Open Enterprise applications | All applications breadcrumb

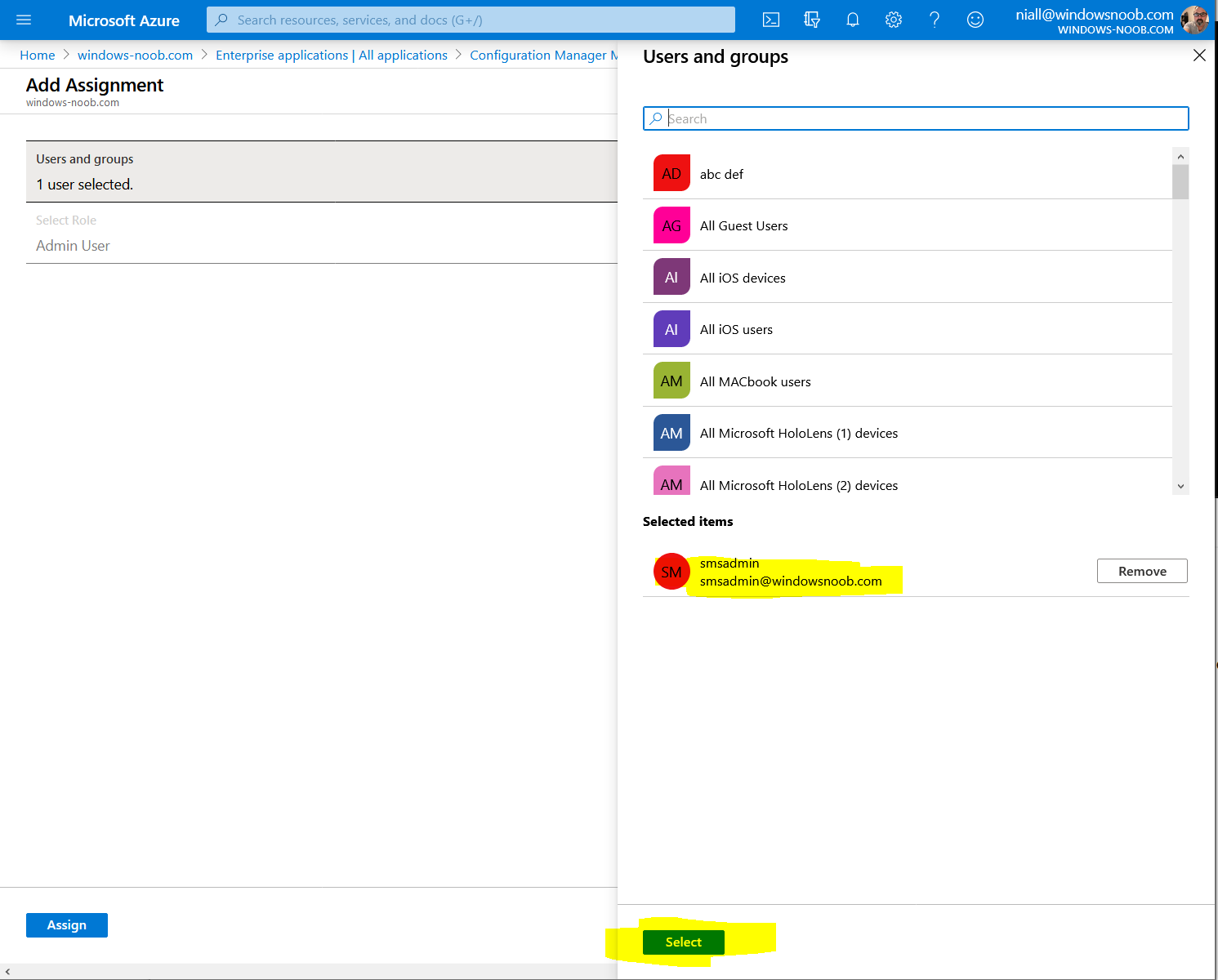tap(332, 55)
